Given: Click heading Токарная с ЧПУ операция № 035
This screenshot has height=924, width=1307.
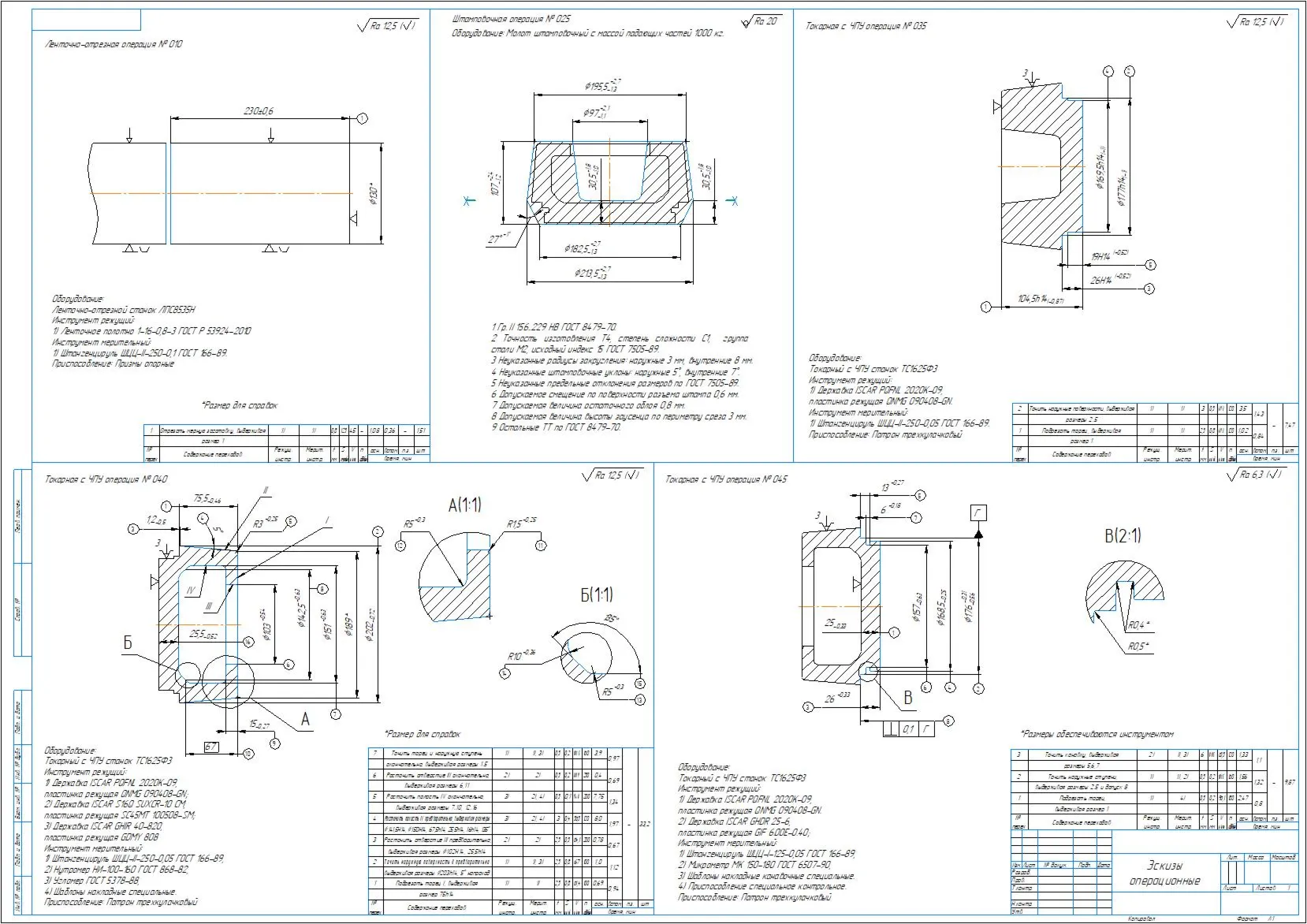Looking at the screenshot, I should 866,26.
